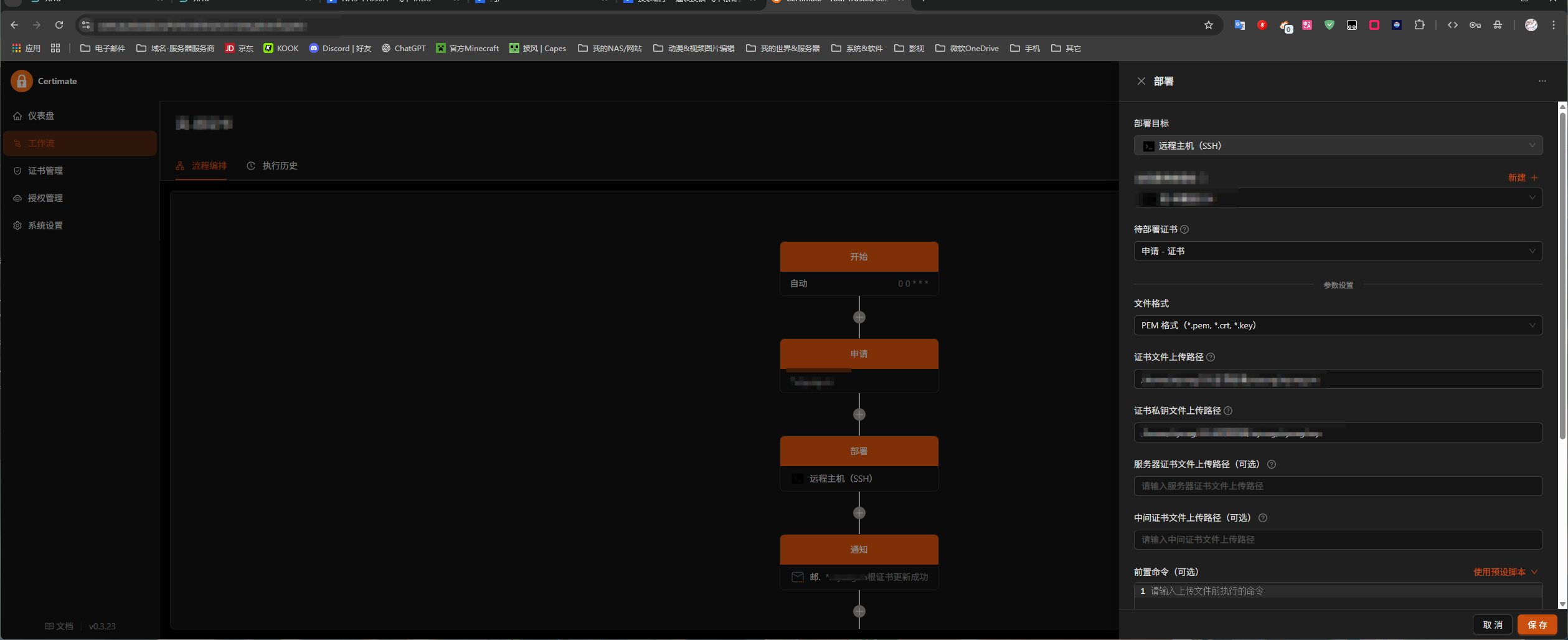Show help for 服务器证书文件上传路径
Image resolution: width=1568 pixels, height=640 pixels.
pos(1272,464)
